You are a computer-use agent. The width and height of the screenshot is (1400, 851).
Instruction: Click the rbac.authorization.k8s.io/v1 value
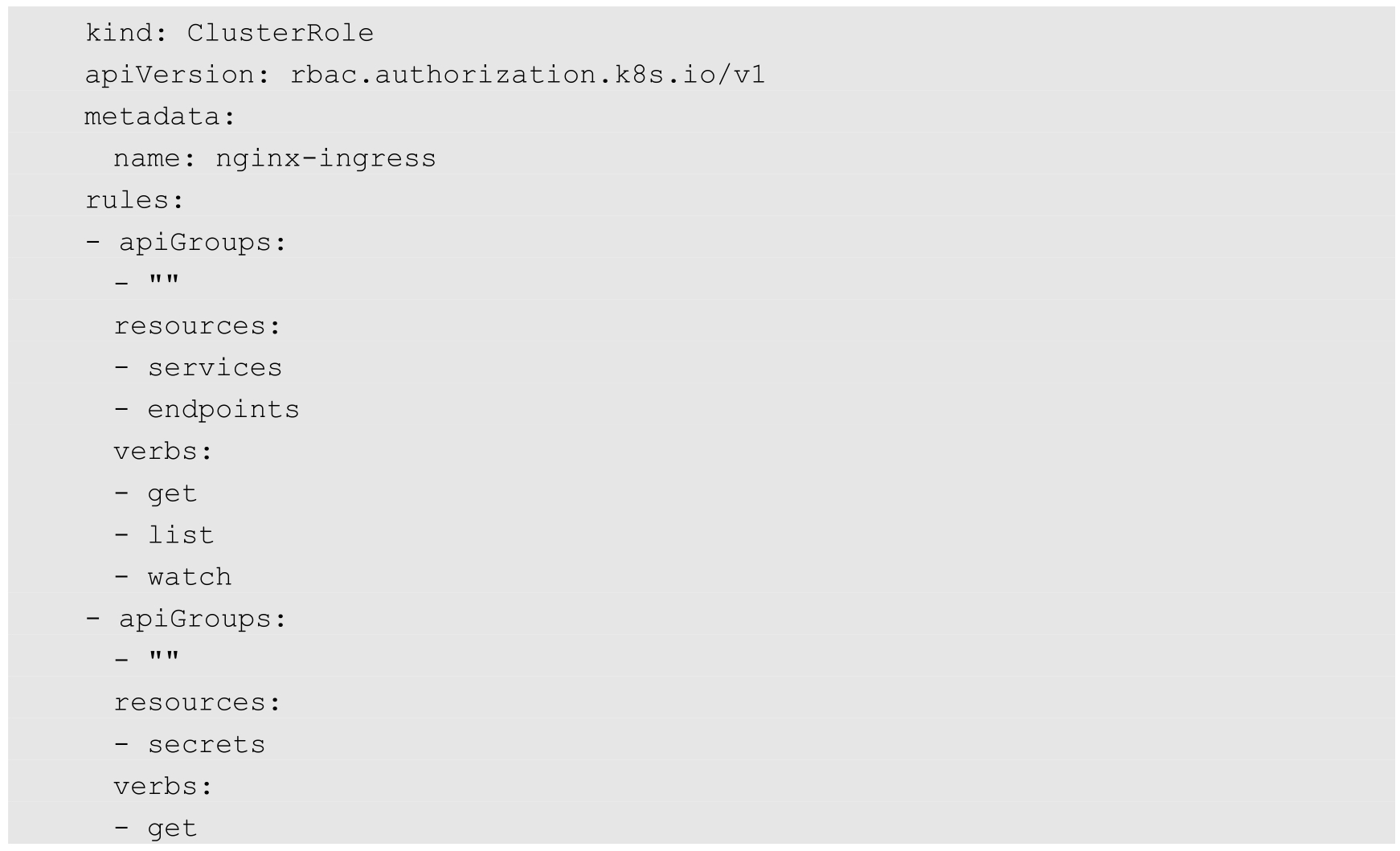click(527, 75)
